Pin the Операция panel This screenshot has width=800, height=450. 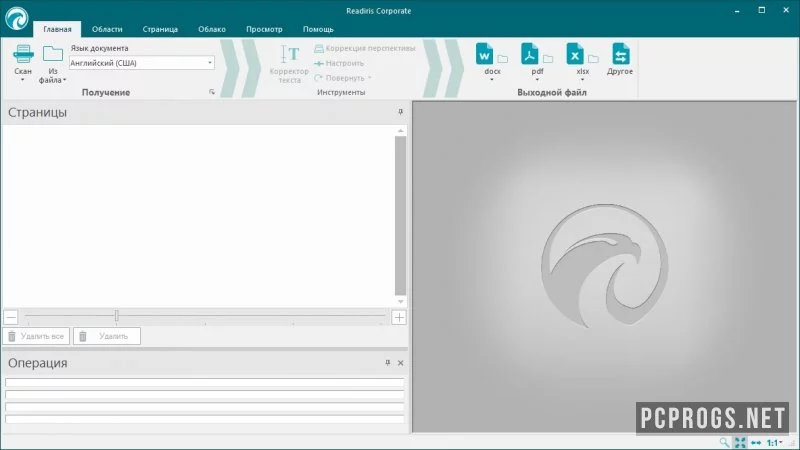click(388, 363)
